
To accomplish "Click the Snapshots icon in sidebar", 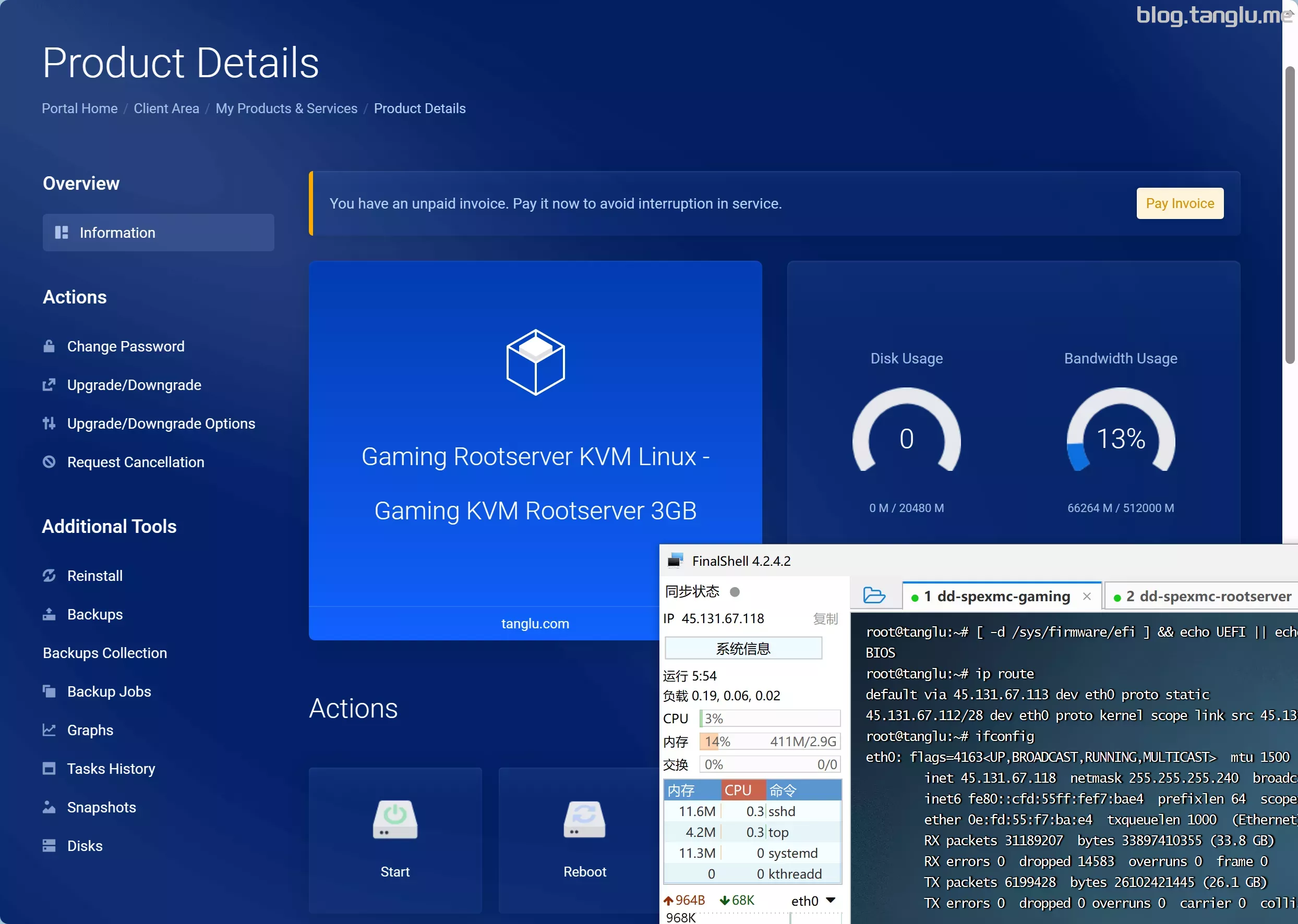I will 50,807.
